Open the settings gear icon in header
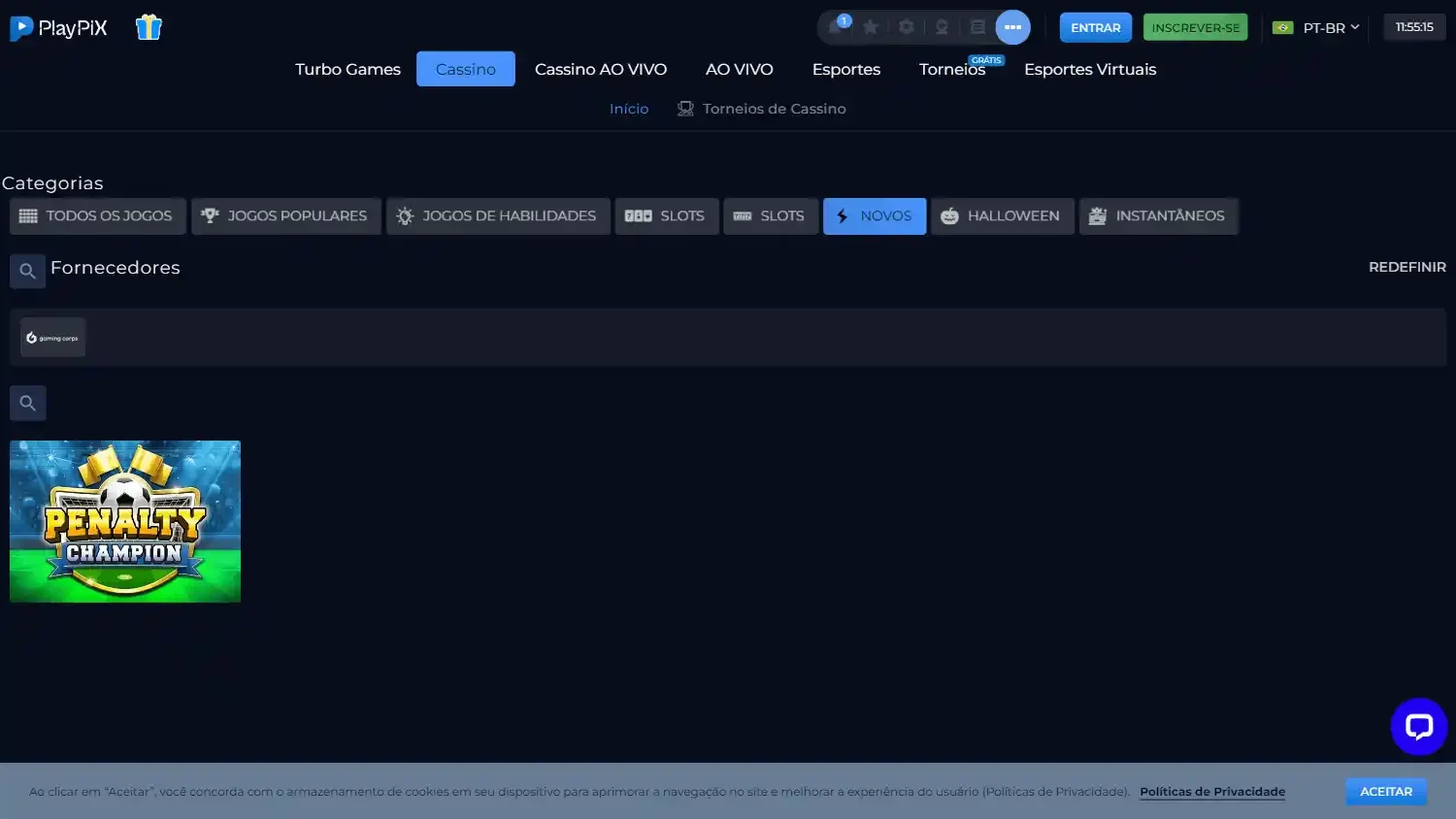The image size is (1456, 819). click(907, 27)
